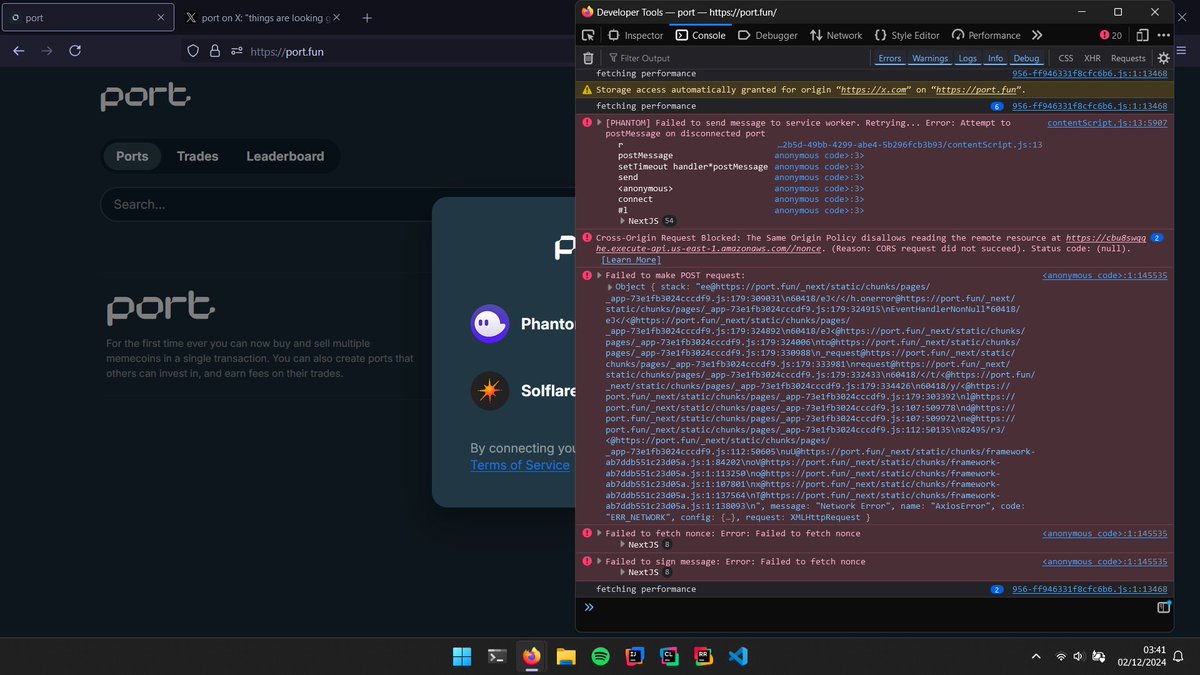Click the error count badge showing 20
The width and height of the screenshot is (1200, 675).
(x=1111, y=35)
